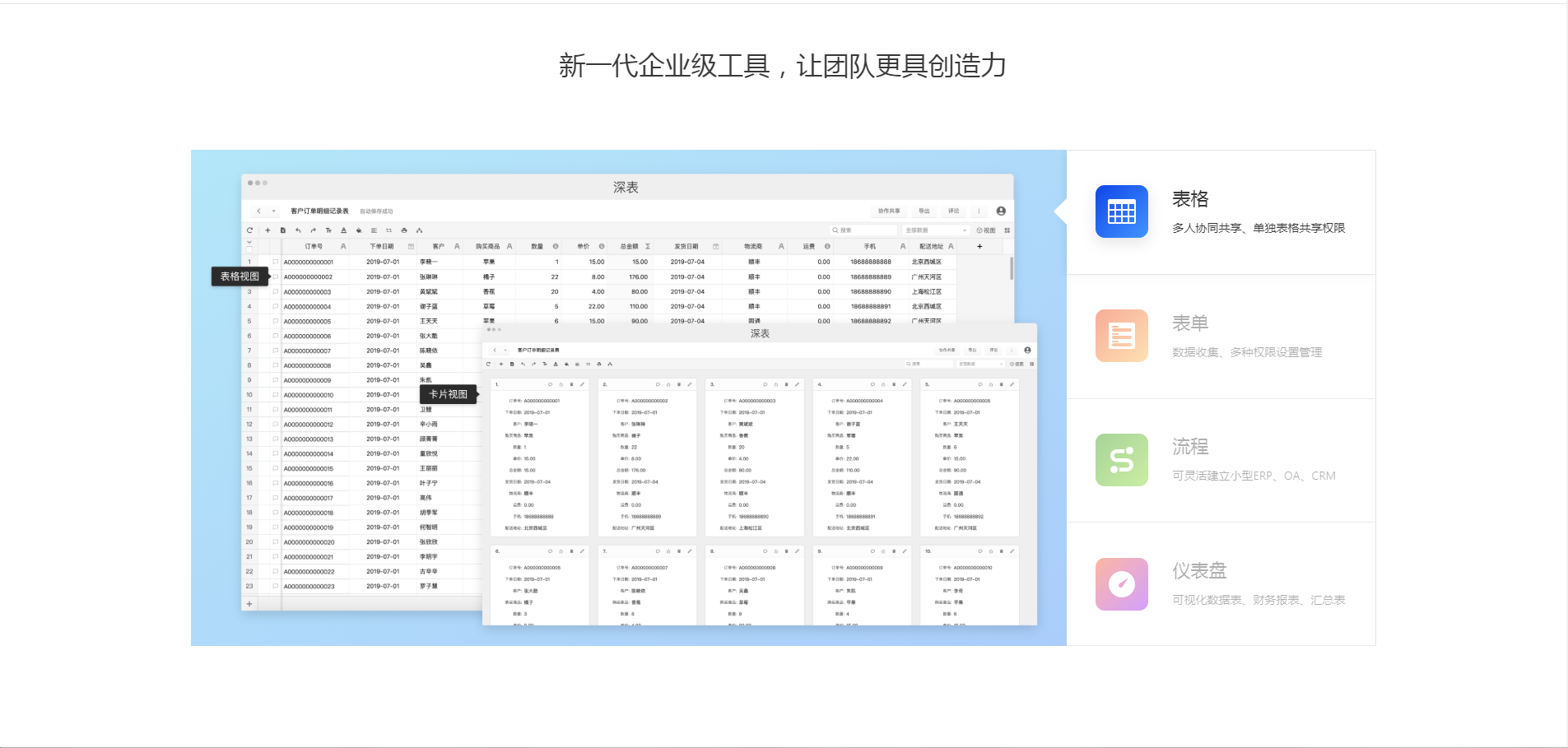Screen dimensions: 1568x748
Task: Tick the select-all checkbox in the table header
Action: click(249, 249)
